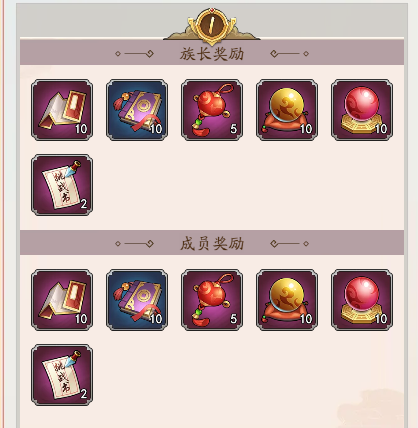Select the folded scroll in 族长奖励
Screen dimensions: 418x428
click(62, 110)
